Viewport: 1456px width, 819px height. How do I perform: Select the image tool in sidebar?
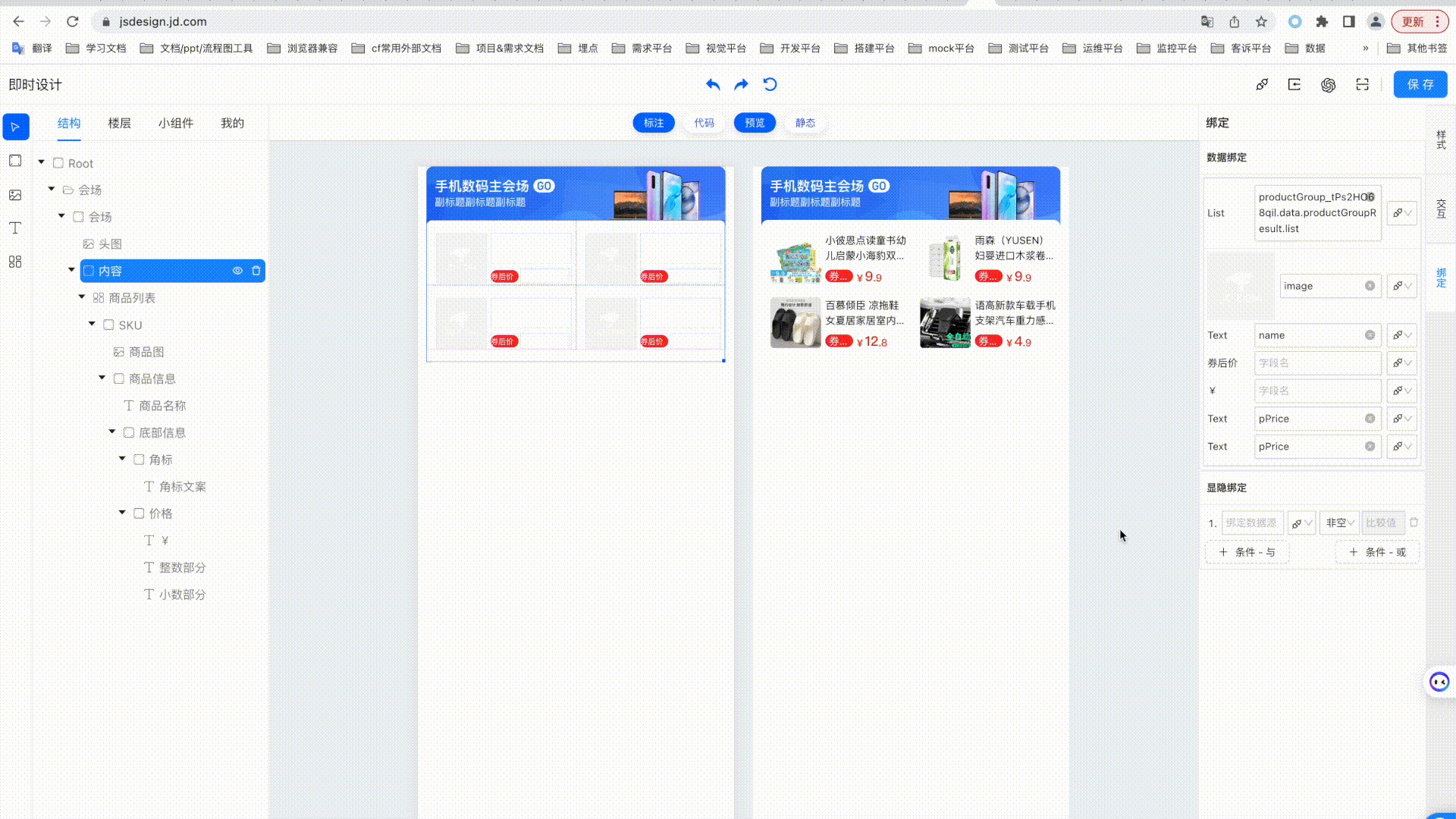point(15,195)
